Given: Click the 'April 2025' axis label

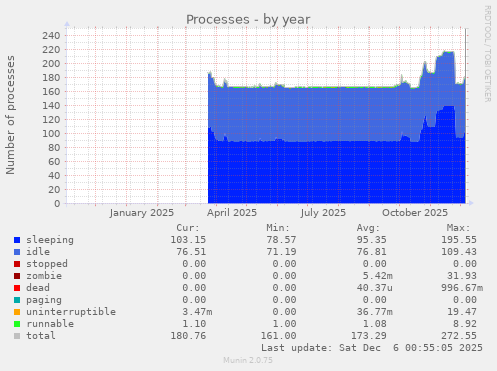Looking at the screenshot, I should [x=232, y=213].
